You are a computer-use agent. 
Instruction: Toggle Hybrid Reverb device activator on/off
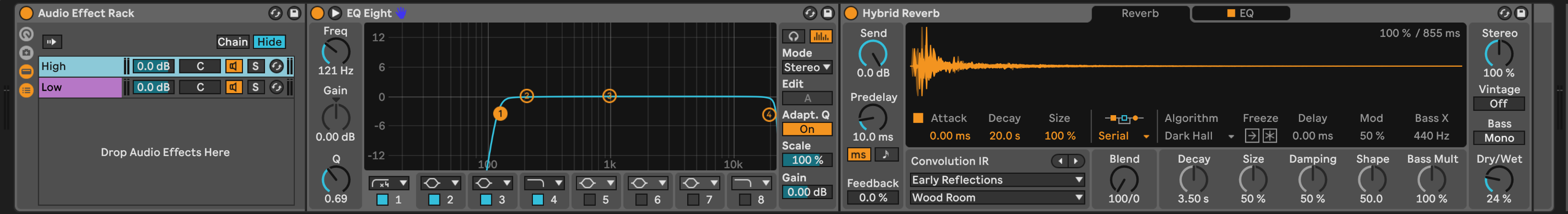pos(851,13)
